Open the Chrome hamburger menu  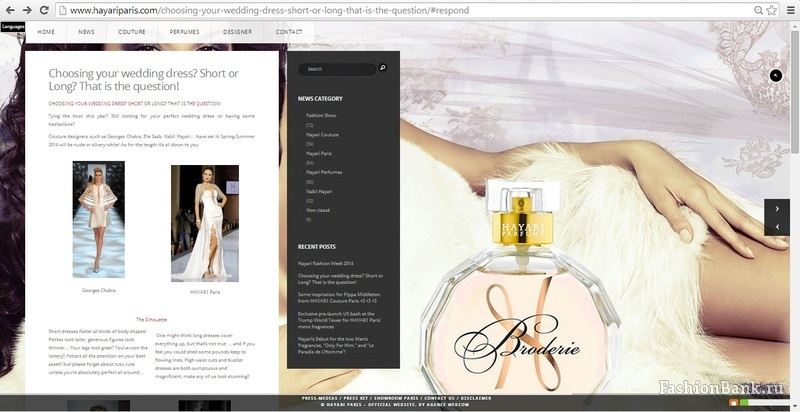(x=790, y=10)
